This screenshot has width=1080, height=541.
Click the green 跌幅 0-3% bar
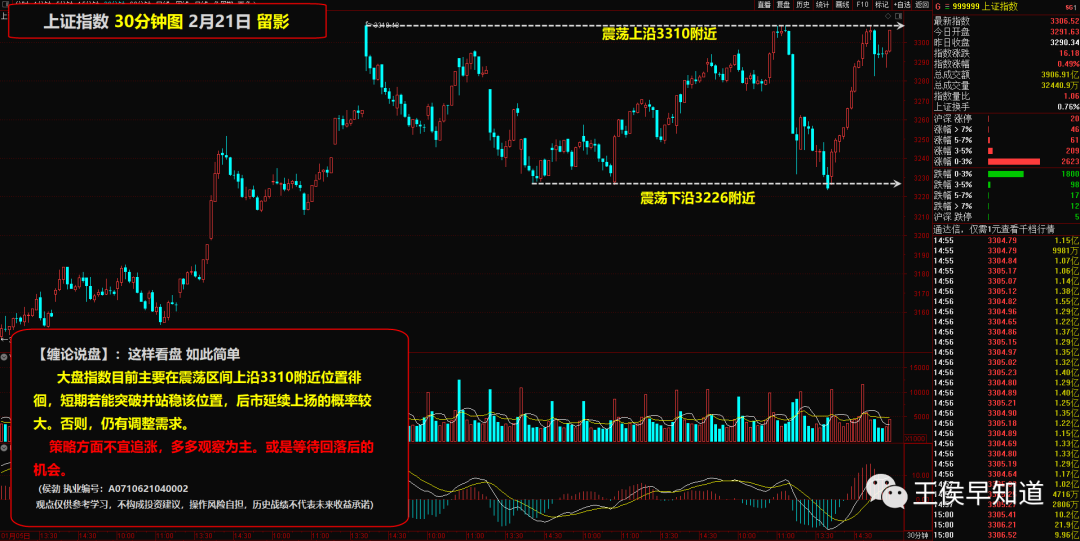point(1006,174)
